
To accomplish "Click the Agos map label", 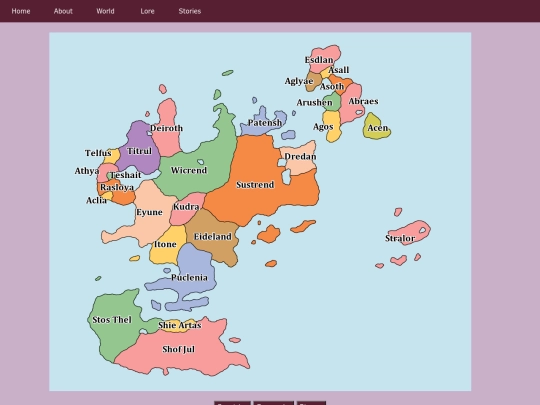I will tap(323, 127).
